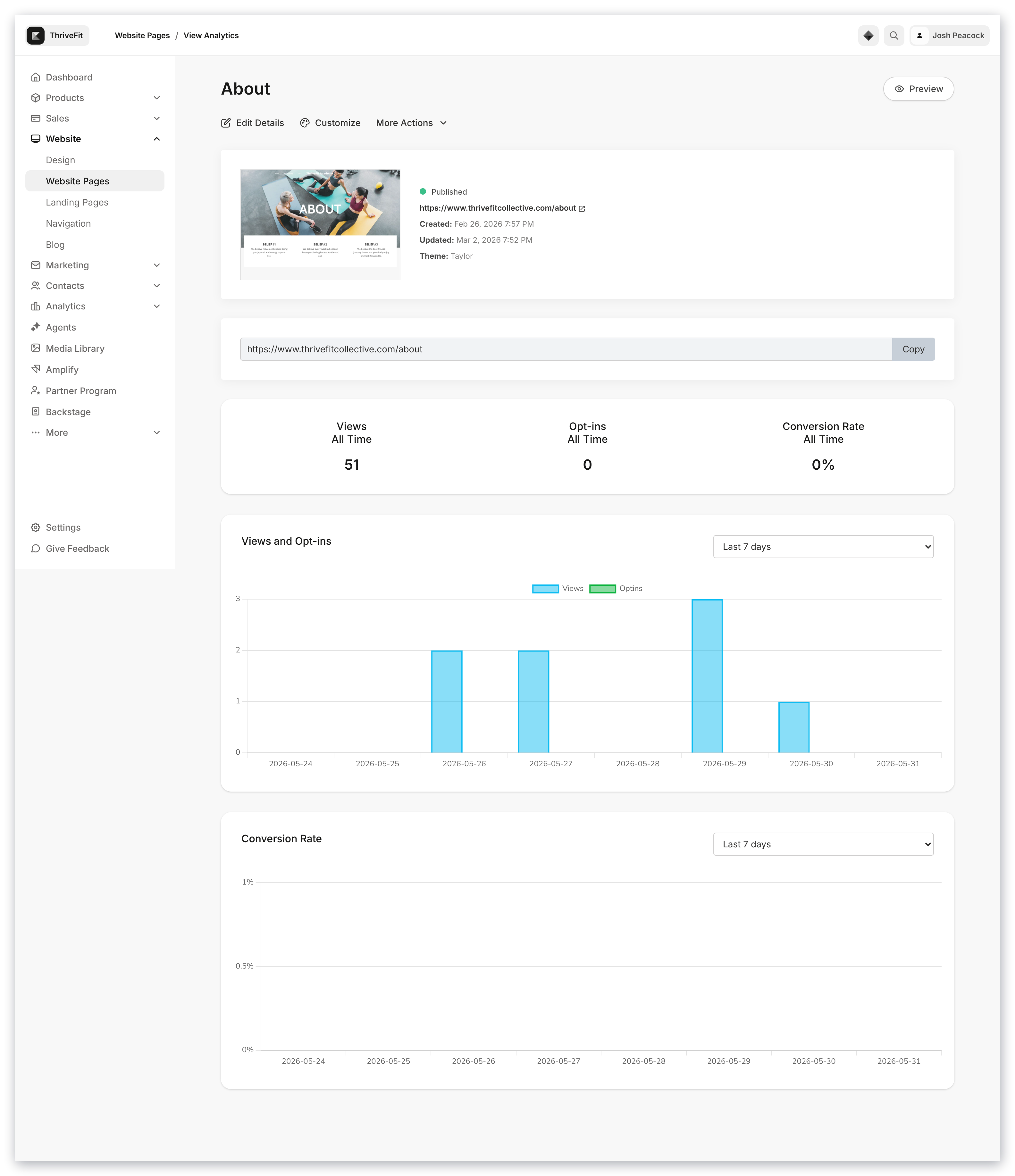
Task: Click the Published status text
Action: 449,192
